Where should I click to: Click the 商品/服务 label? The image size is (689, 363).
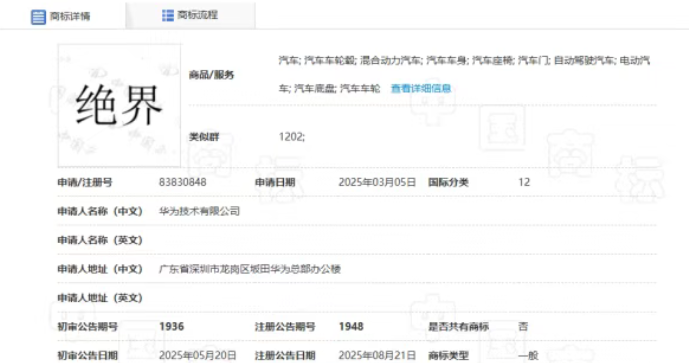point(211,75)
